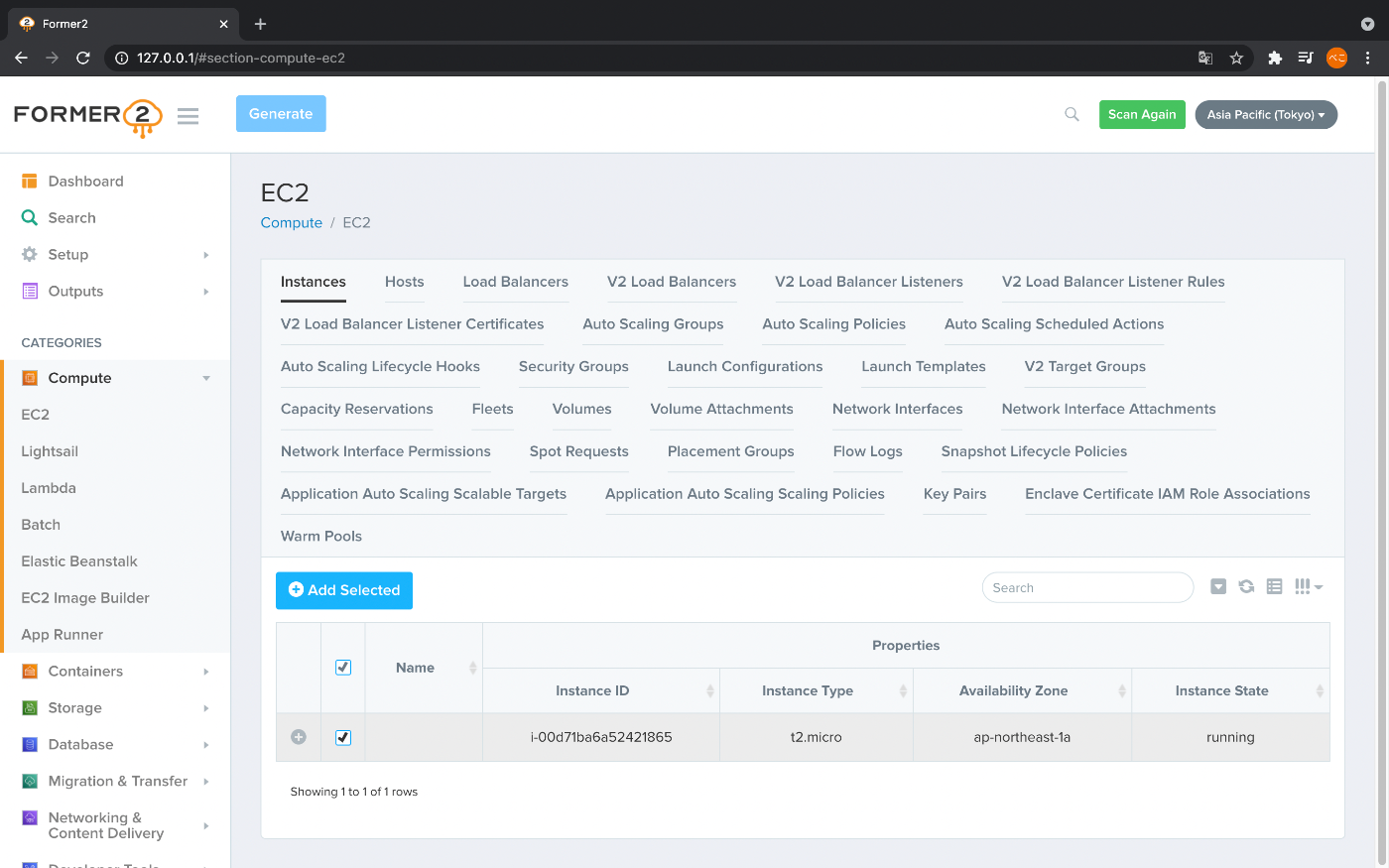Click the Migration & Transfer category icon
Image resolution: width=1389 pixels, height=868 pixels.
(30, 782)
